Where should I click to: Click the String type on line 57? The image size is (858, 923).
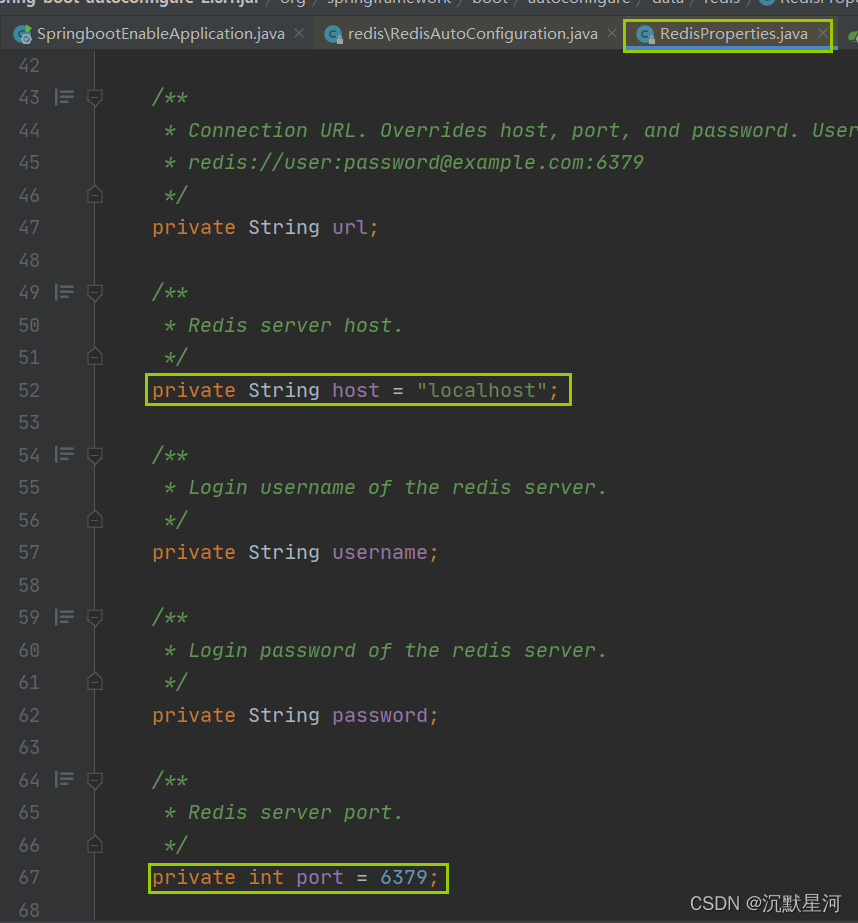(284, 552)
